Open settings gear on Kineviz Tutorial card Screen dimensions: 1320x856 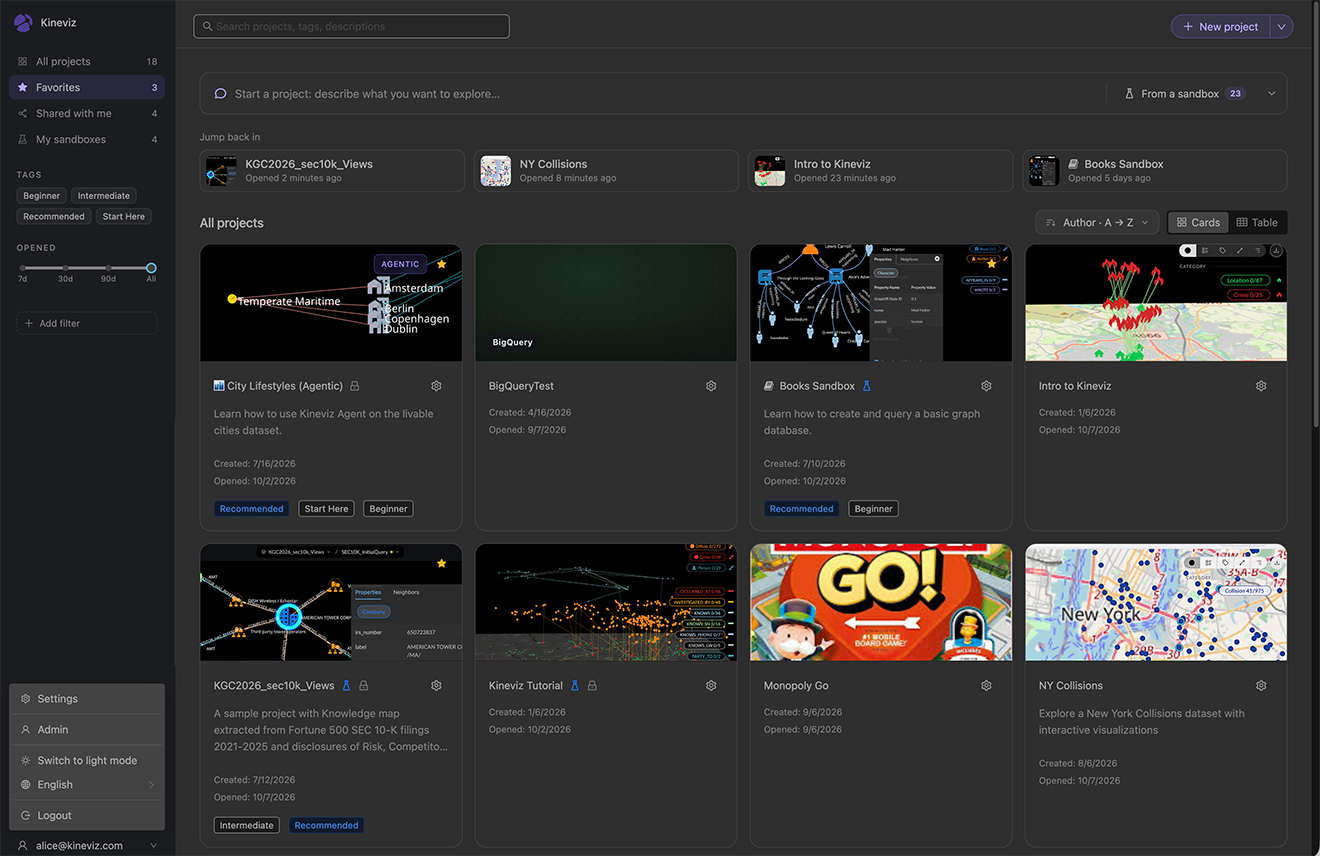(x=711, y=686)
